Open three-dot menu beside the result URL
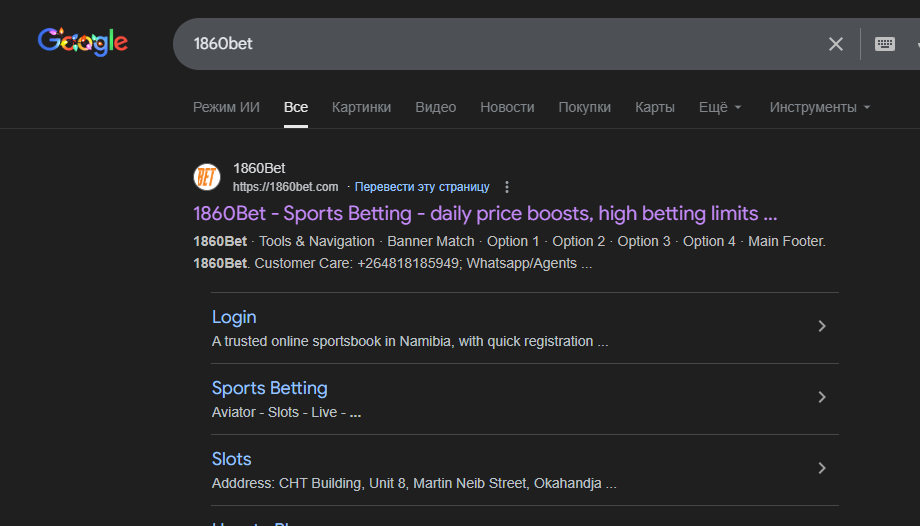The image size is (920, 526). point(507,187)
